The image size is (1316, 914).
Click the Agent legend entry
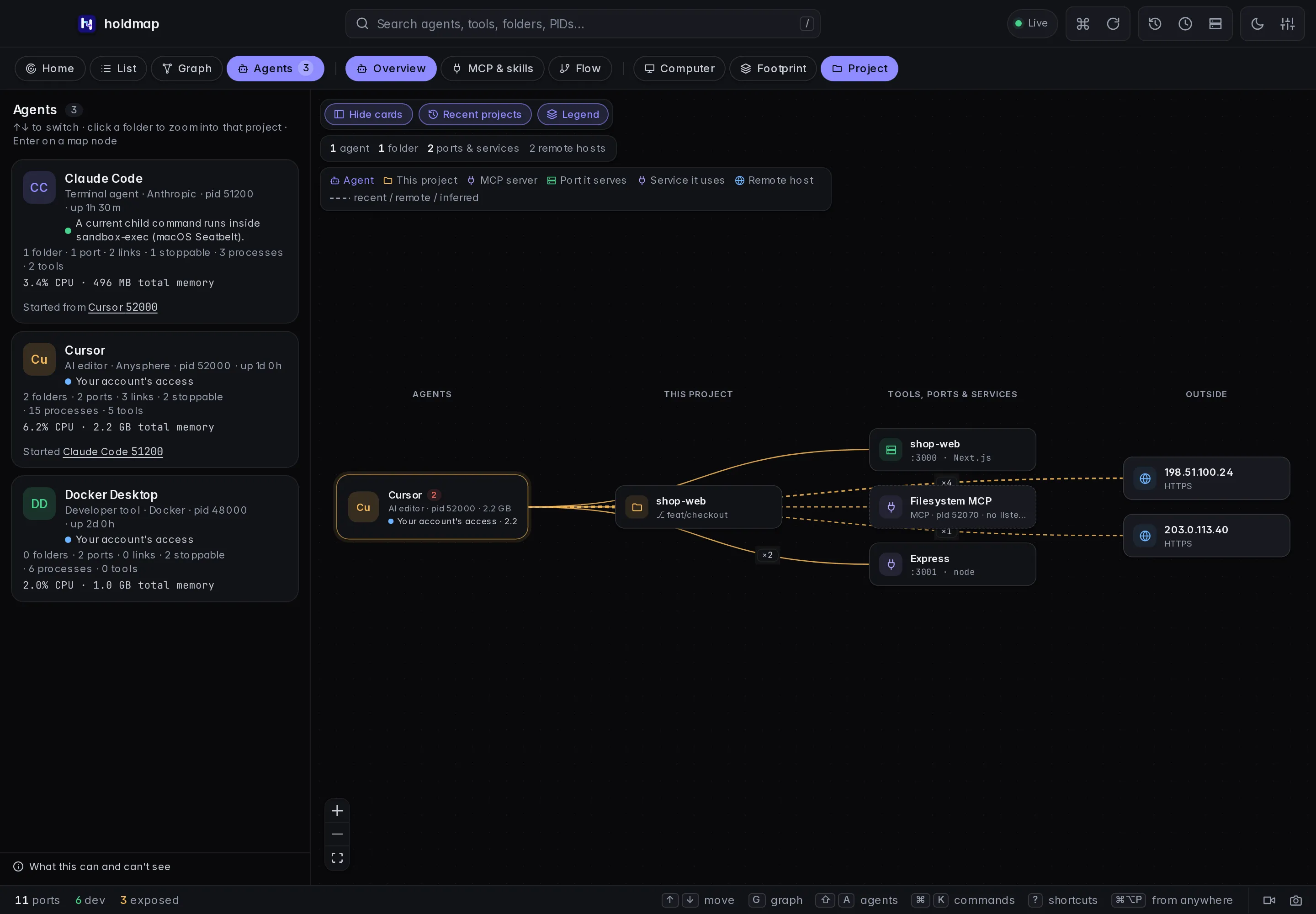(x=352, y=181)
